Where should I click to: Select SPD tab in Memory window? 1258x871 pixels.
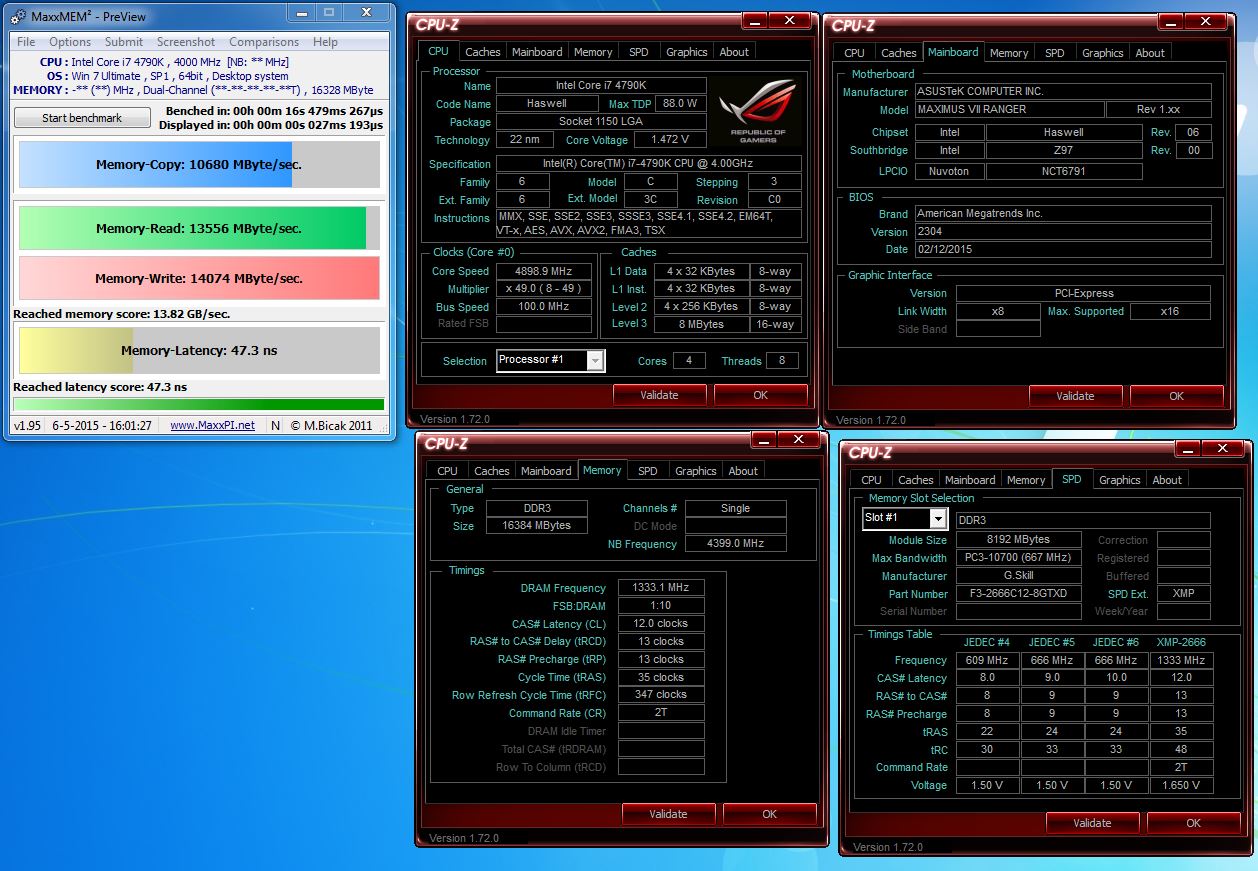pyautogui.click(x=648, y=471)
